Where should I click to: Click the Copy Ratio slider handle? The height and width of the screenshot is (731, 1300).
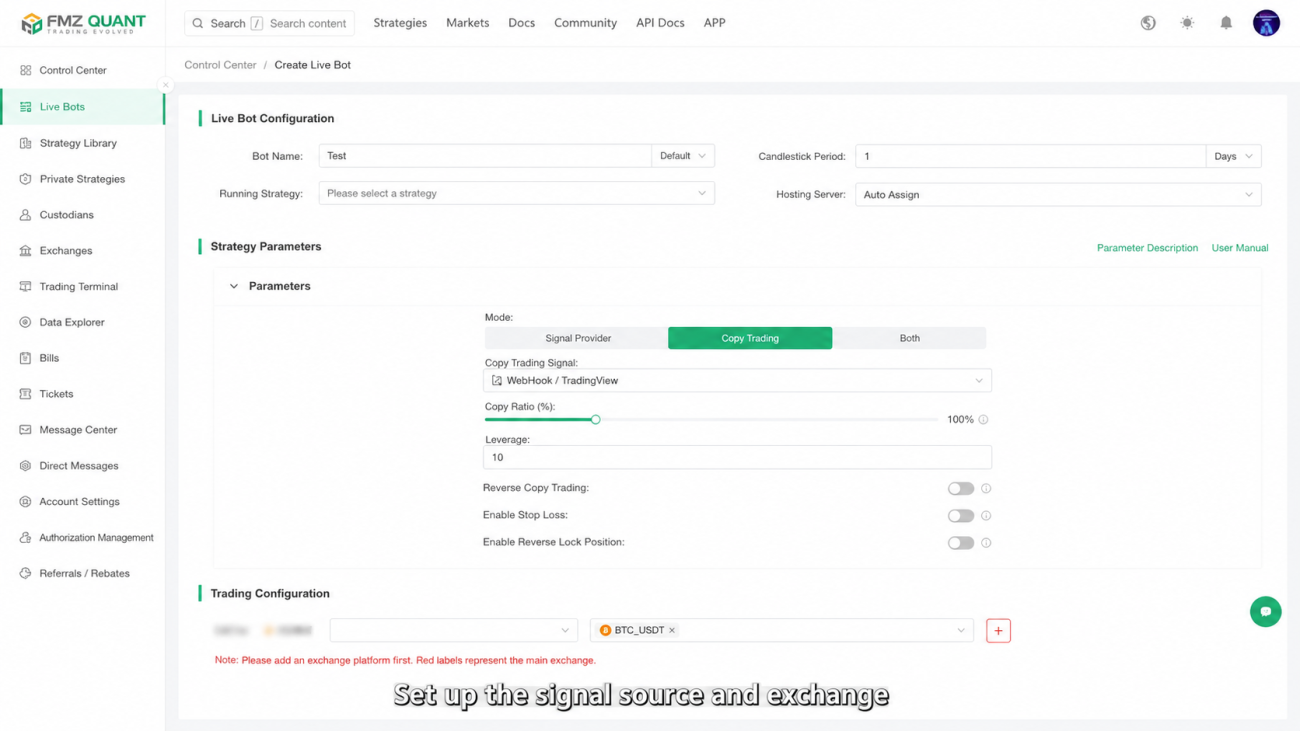point(595,420)
